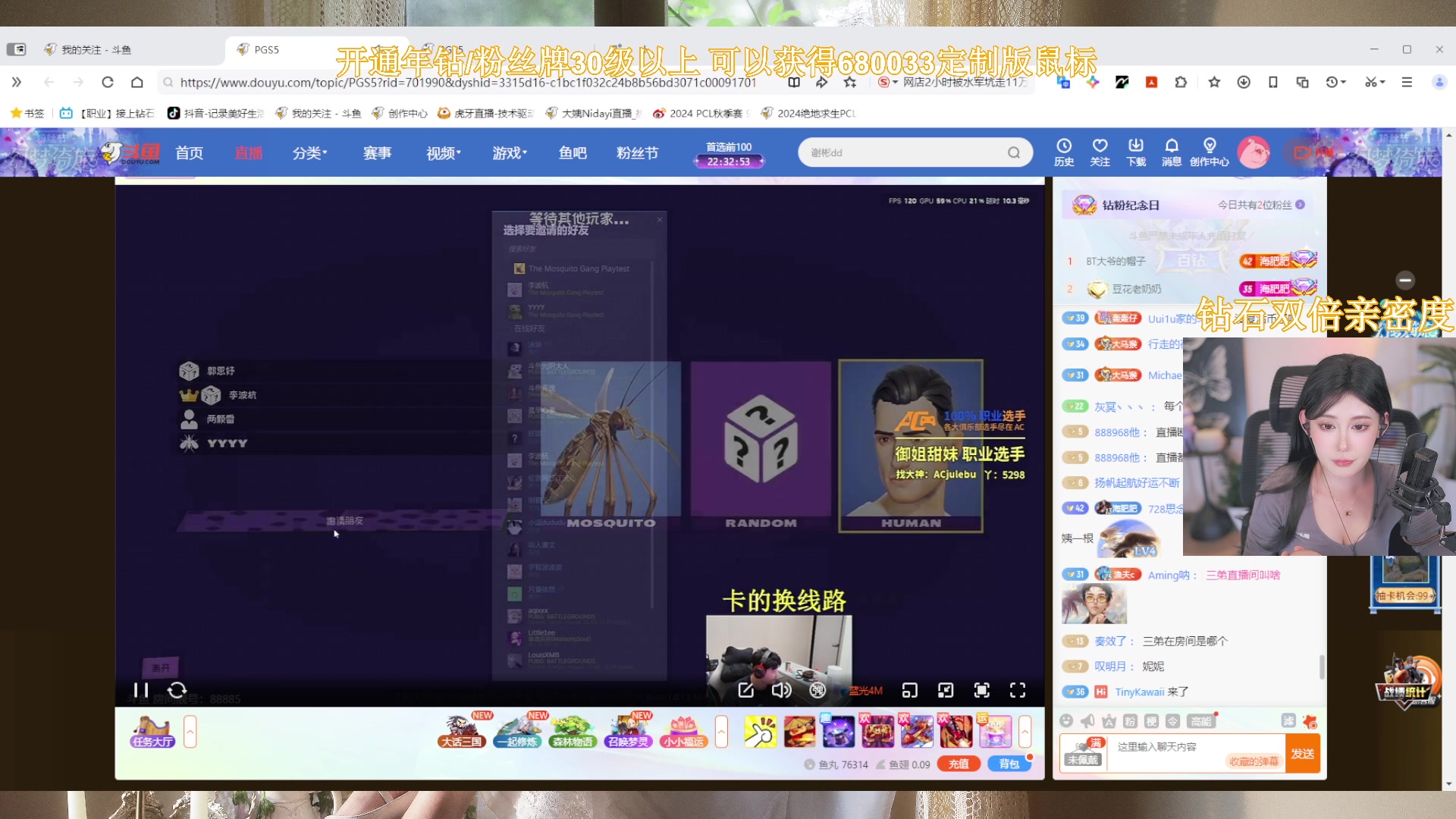Toggle theater mode icon in player
1456x819 pixels.
(x=946, y=690)
